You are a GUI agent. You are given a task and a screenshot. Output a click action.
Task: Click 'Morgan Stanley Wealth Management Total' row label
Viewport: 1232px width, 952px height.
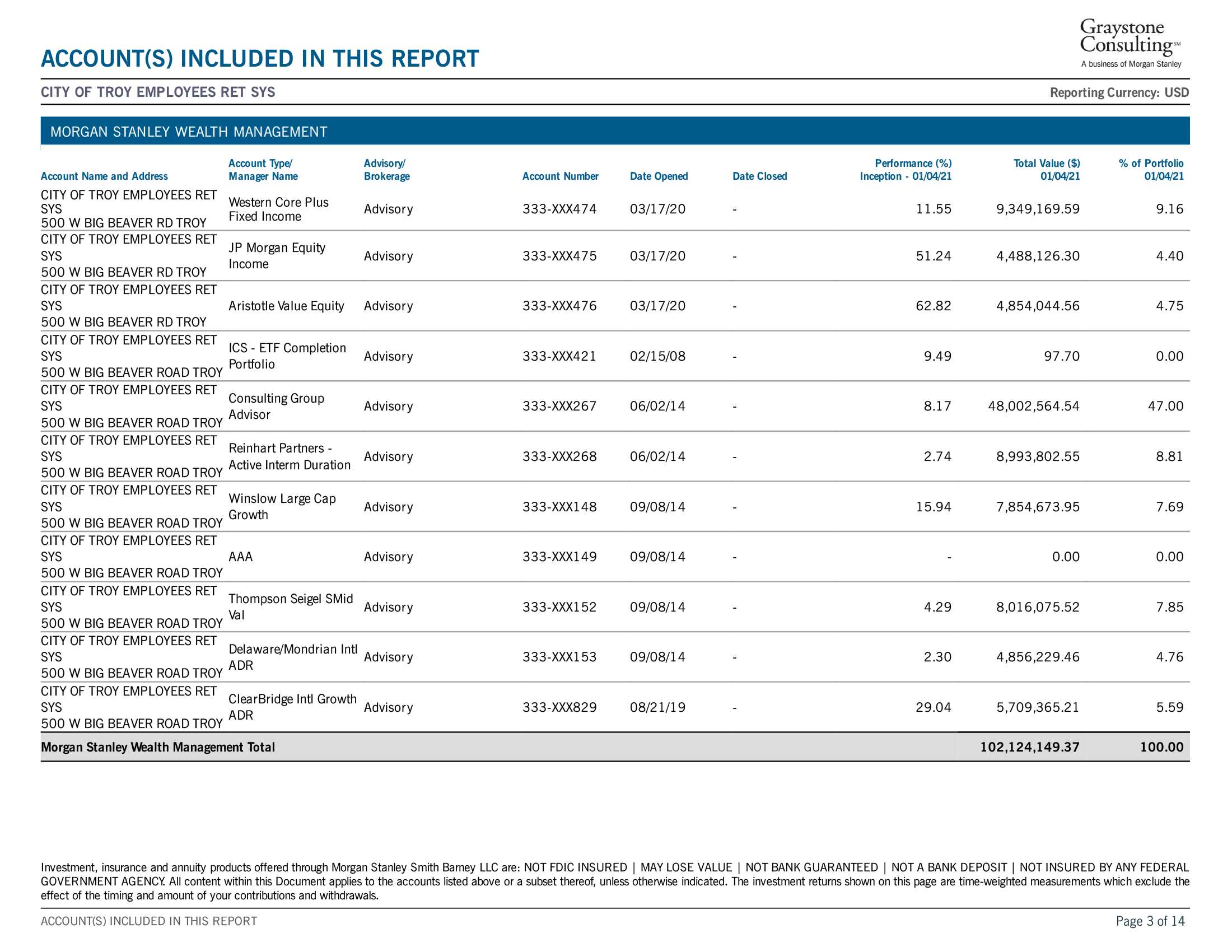[x=158, y=746]
